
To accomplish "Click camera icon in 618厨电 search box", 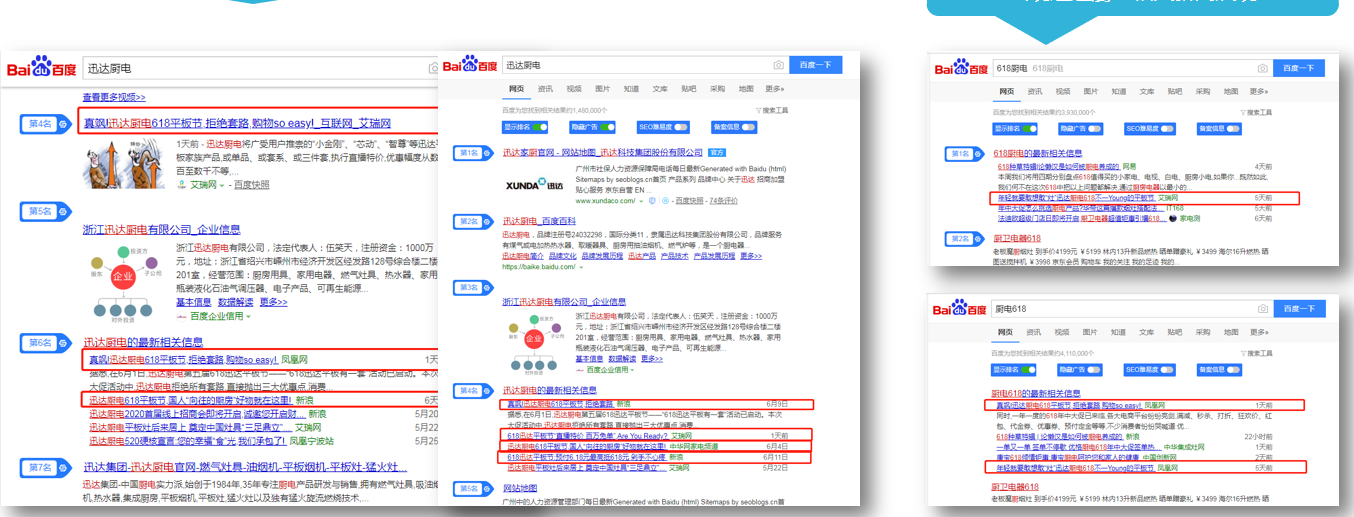I will (1262, 68).
